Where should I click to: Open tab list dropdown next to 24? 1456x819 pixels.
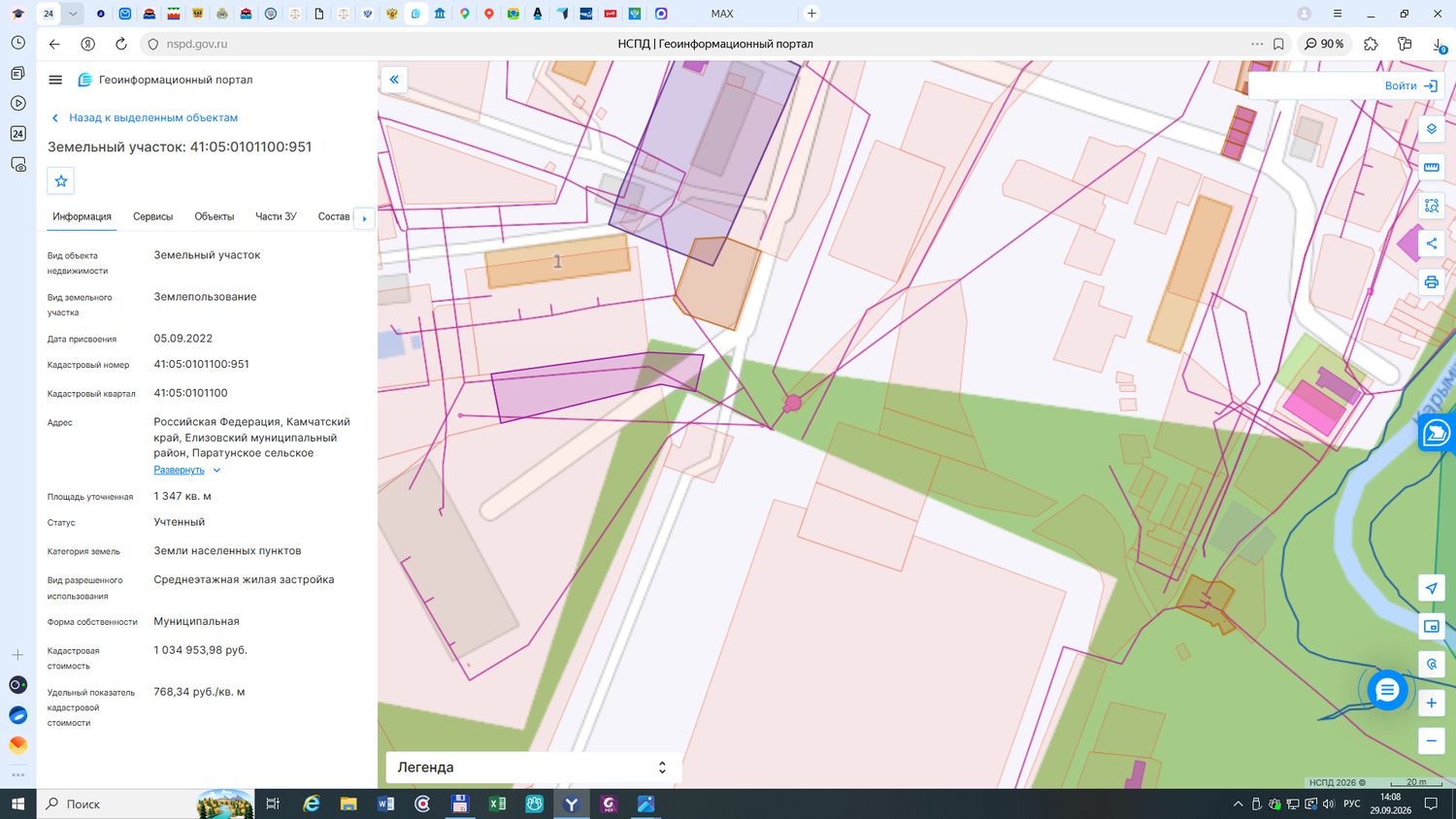pyautogui.click(x=73, y=14)
